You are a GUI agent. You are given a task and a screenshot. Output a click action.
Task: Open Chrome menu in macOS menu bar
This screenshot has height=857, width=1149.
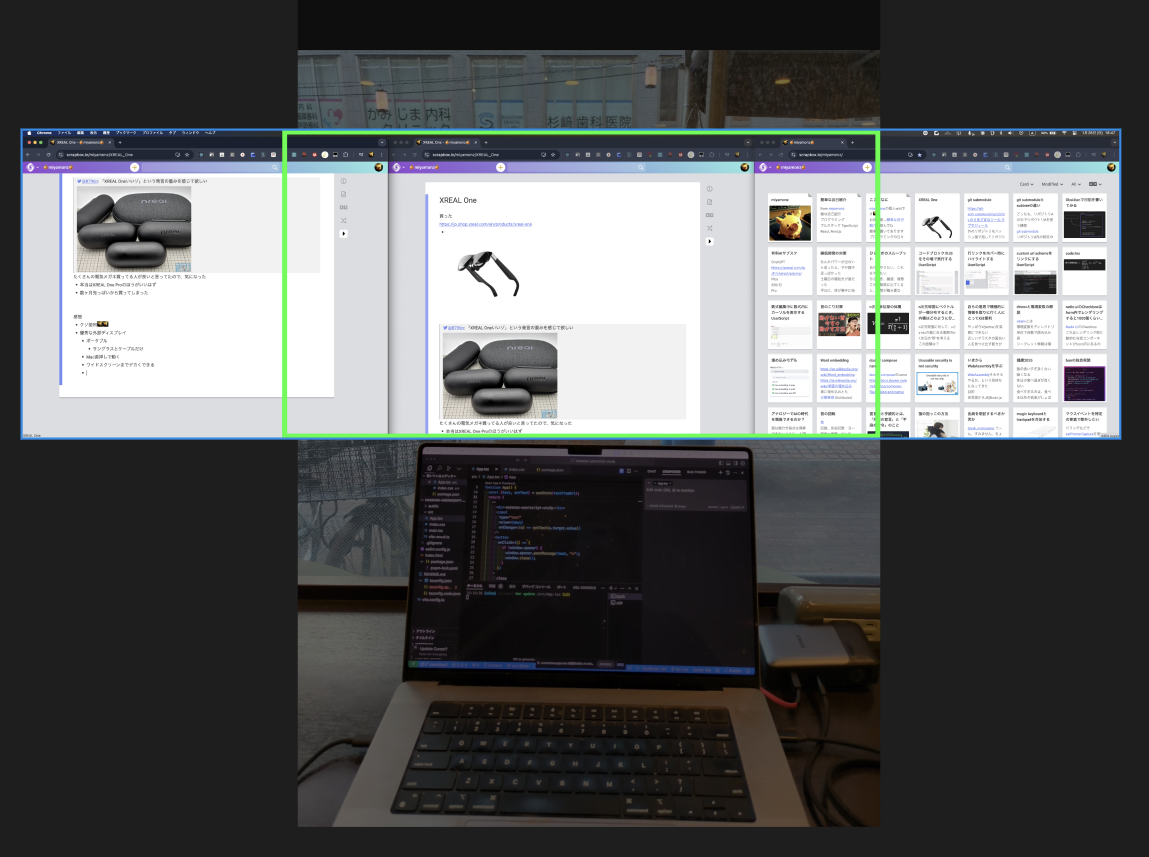(44, 133)
